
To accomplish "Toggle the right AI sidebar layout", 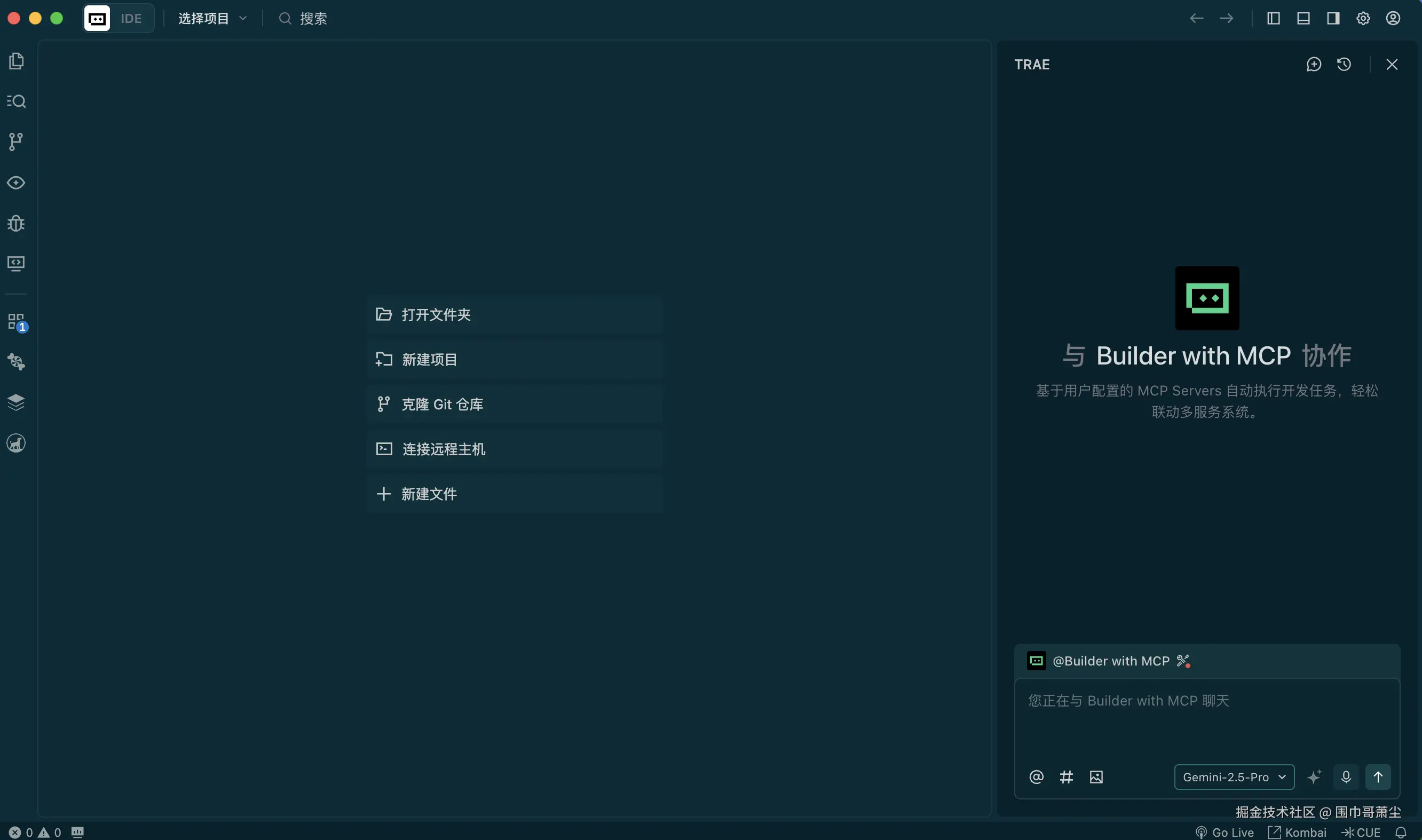I will tap(1333, 19).
